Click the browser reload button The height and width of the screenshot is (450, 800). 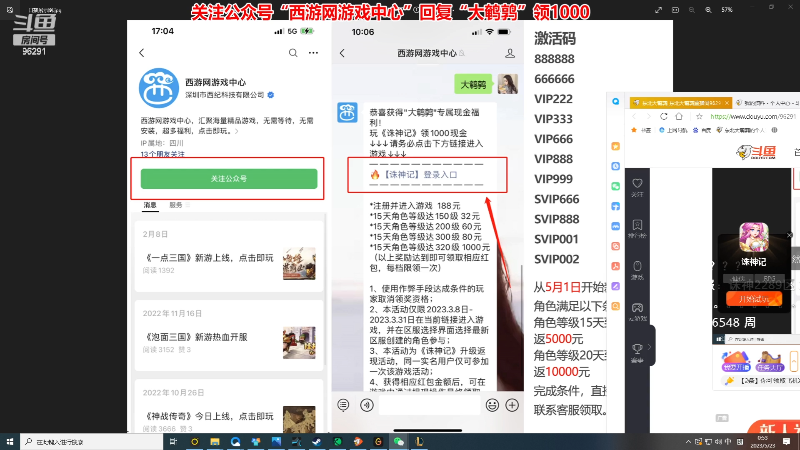coord(663,116)
